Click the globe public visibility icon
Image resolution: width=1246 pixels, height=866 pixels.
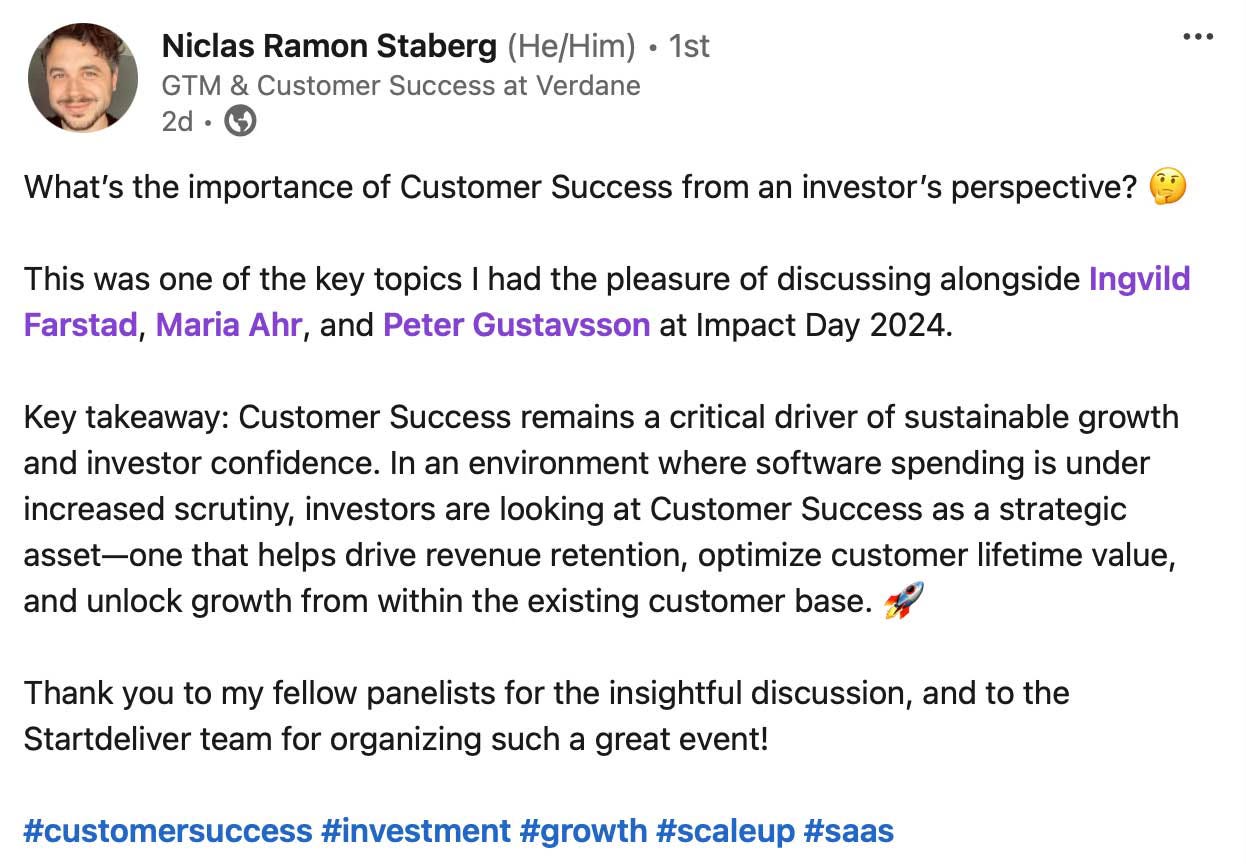click(240, 122)
